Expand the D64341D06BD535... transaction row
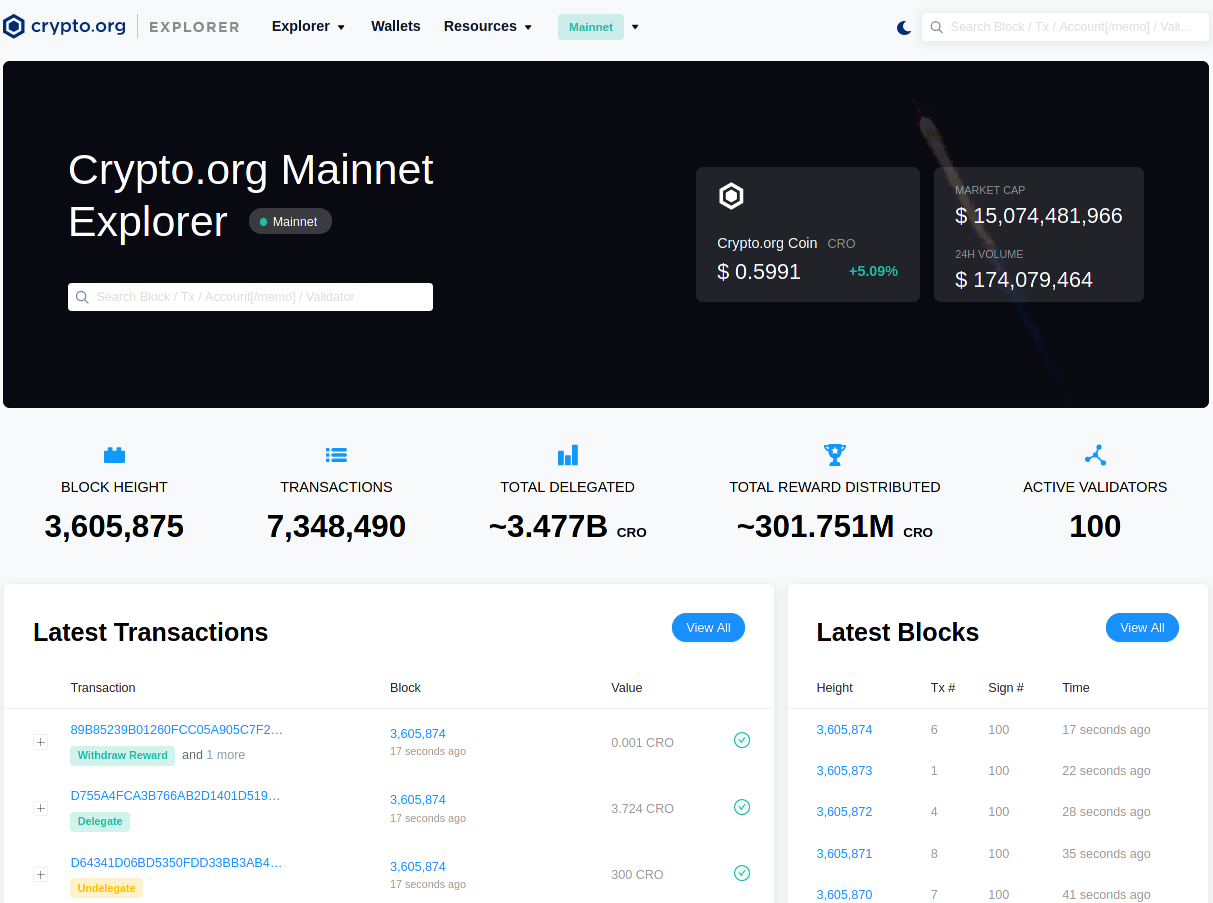 [x=41, y=875]
